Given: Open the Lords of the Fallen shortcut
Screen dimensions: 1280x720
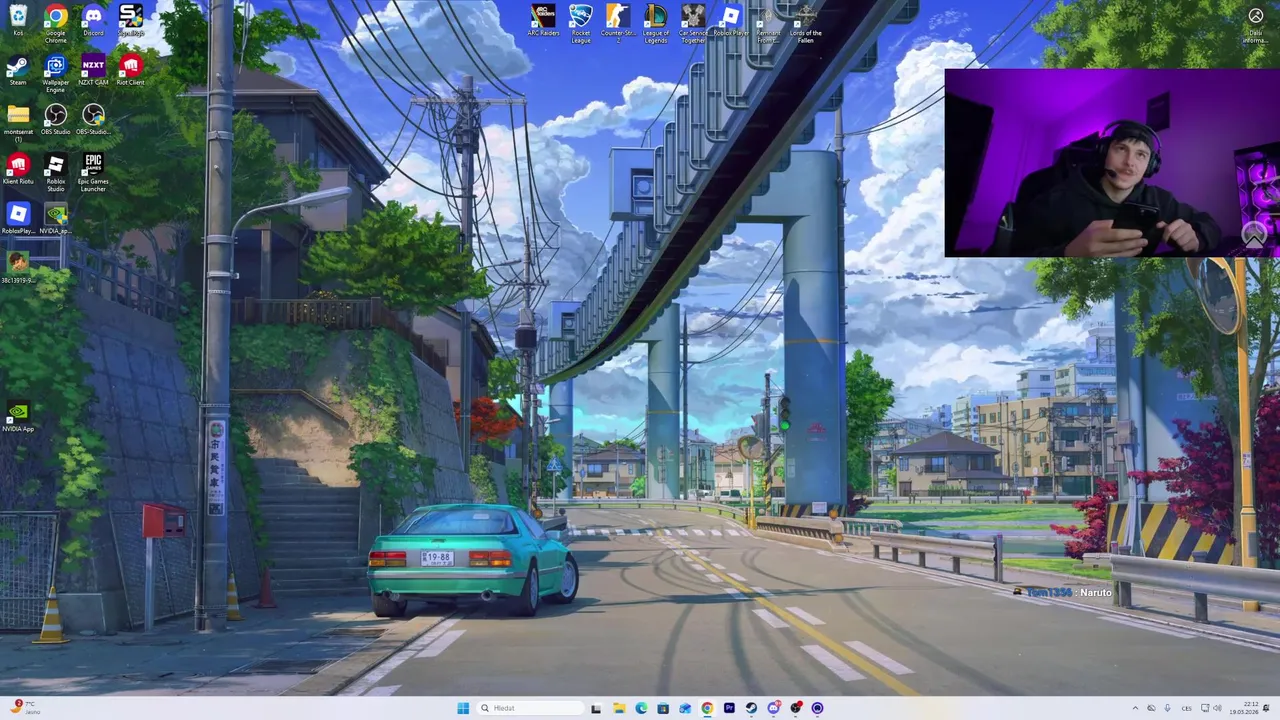Looking at the screenshot, I should [x=806, y=23].
